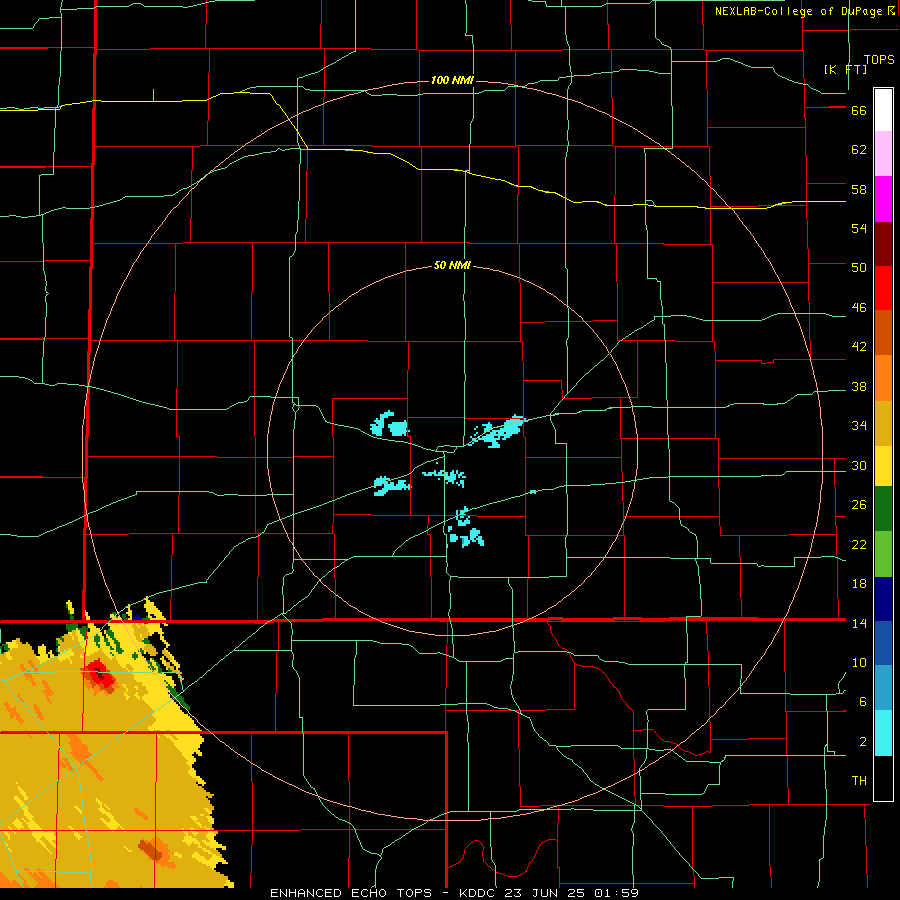900x900 pixels.
Task: Click the cyan legend swatch
Action: point(883,733)
